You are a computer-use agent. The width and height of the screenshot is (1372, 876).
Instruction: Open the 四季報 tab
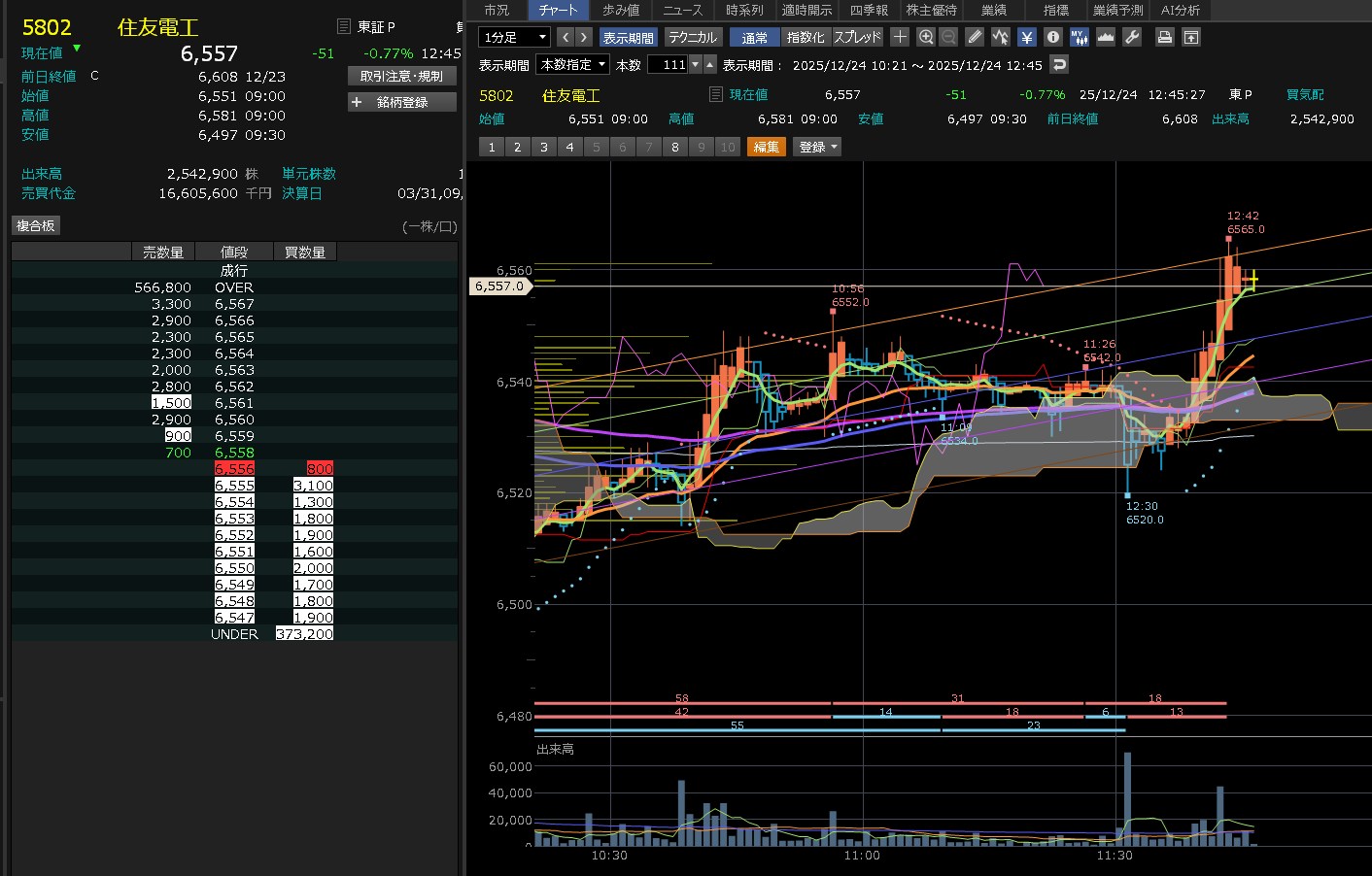pos(869,10)
